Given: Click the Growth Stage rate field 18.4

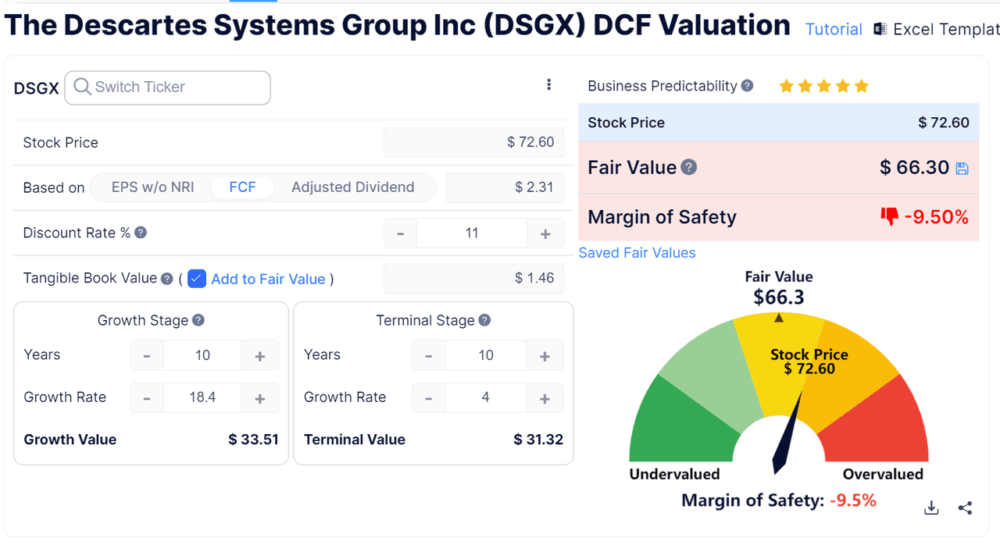Looking at the screenshot, I should [202, 398].
